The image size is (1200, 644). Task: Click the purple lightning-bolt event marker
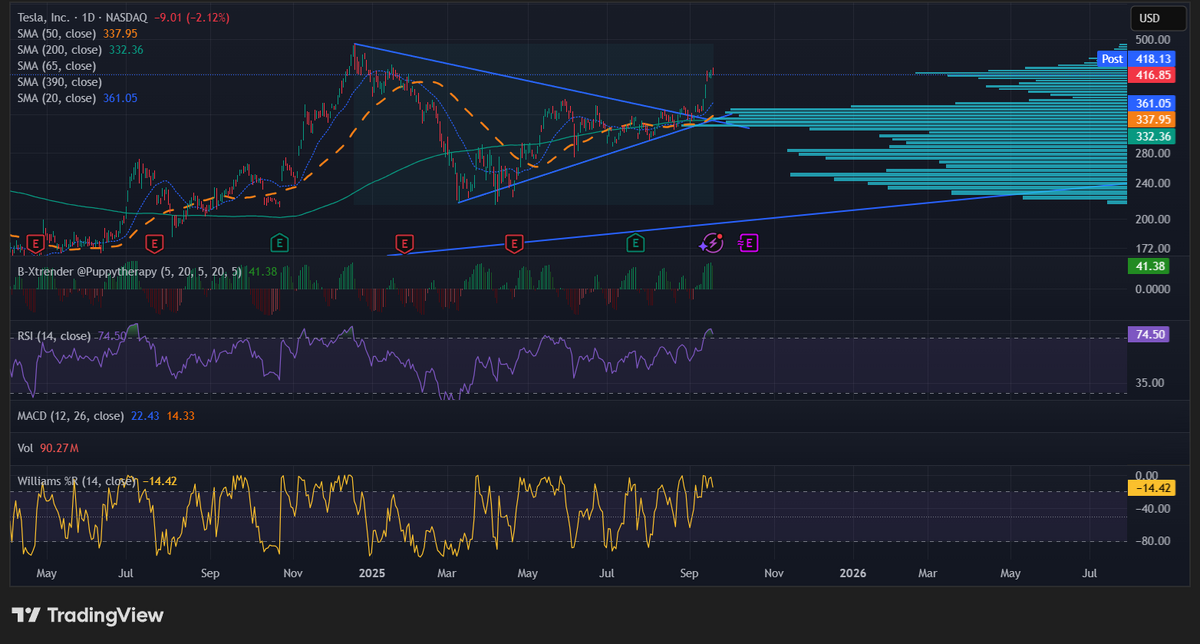(x=710, y=242)
